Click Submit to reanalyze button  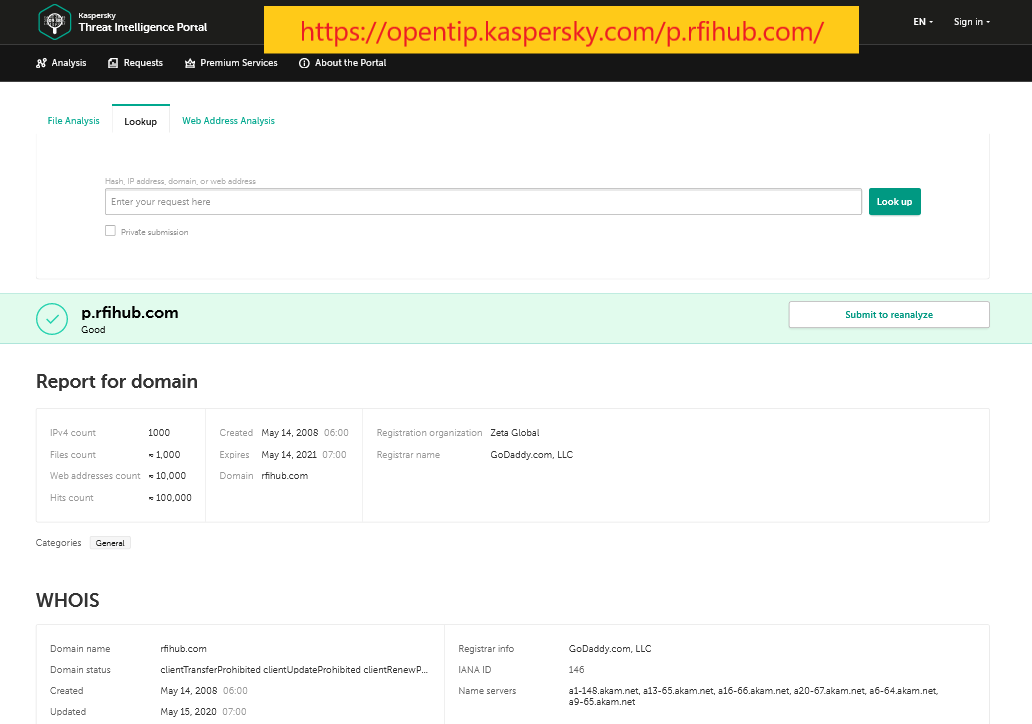click(888, 315)
